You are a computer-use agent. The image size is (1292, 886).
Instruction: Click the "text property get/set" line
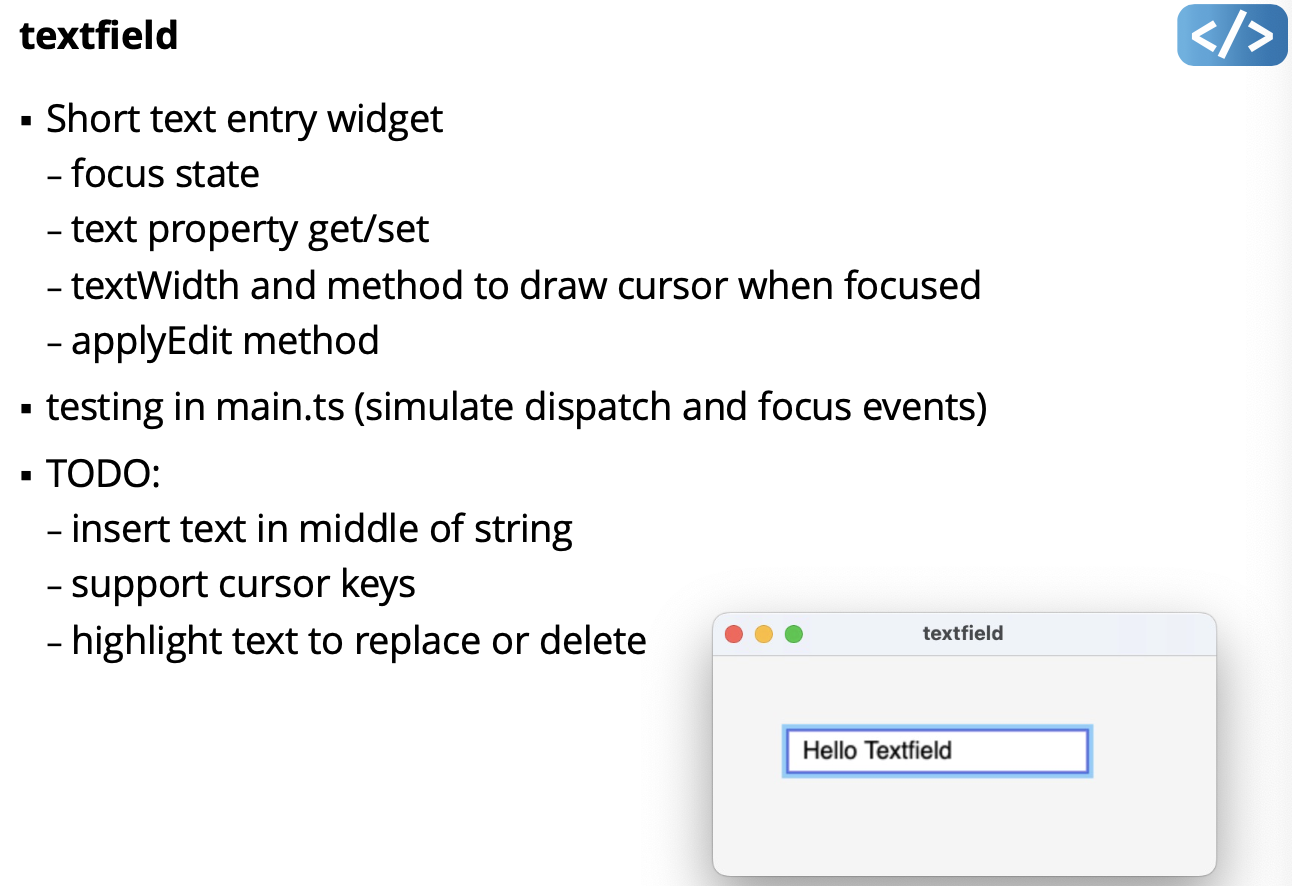click(x=250, y=229)
